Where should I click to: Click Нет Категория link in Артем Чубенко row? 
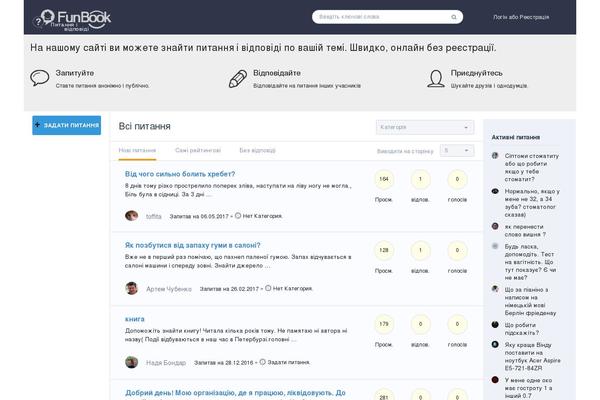(x=293, y=288)
